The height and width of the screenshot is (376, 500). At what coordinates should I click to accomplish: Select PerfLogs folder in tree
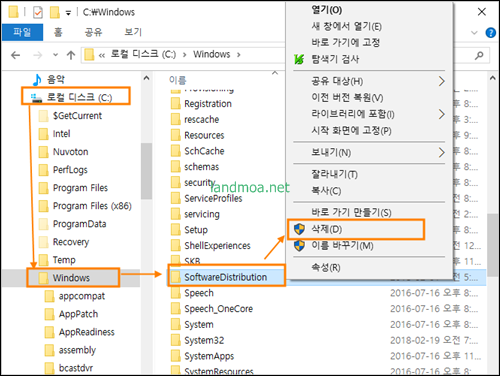coord(70,170)
